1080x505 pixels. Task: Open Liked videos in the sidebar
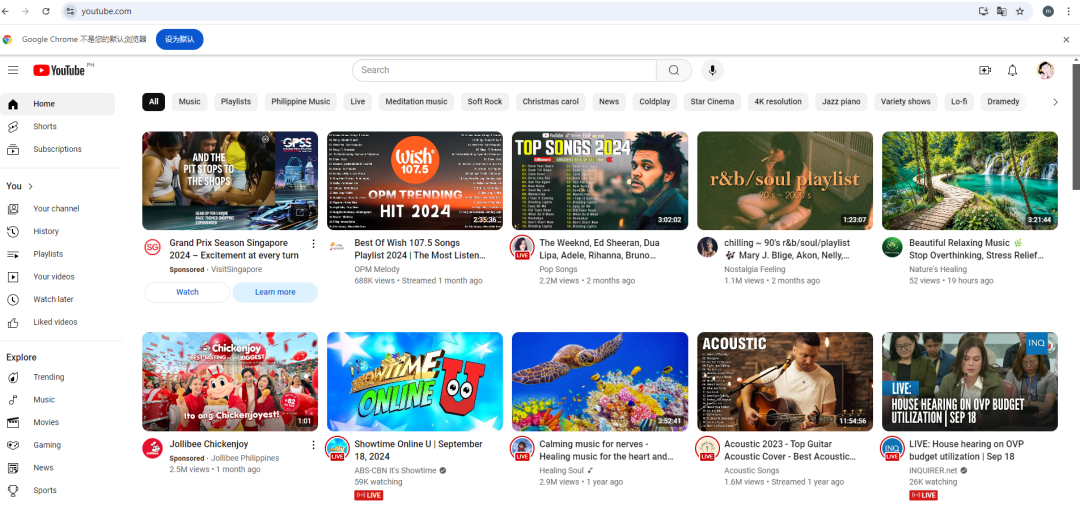click(x=58, y=322)
